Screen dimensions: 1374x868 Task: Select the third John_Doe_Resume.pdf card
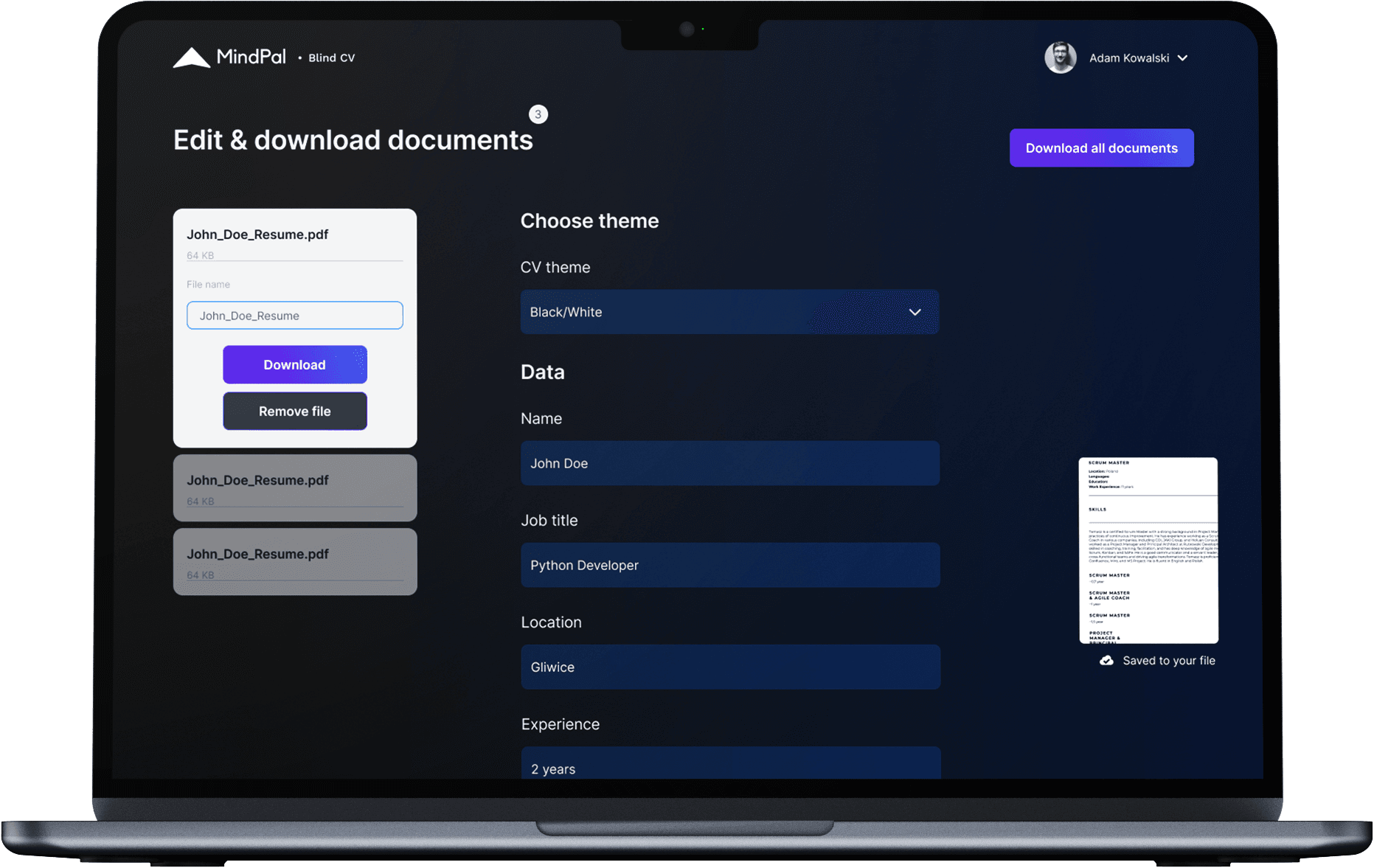coord(294,562)
